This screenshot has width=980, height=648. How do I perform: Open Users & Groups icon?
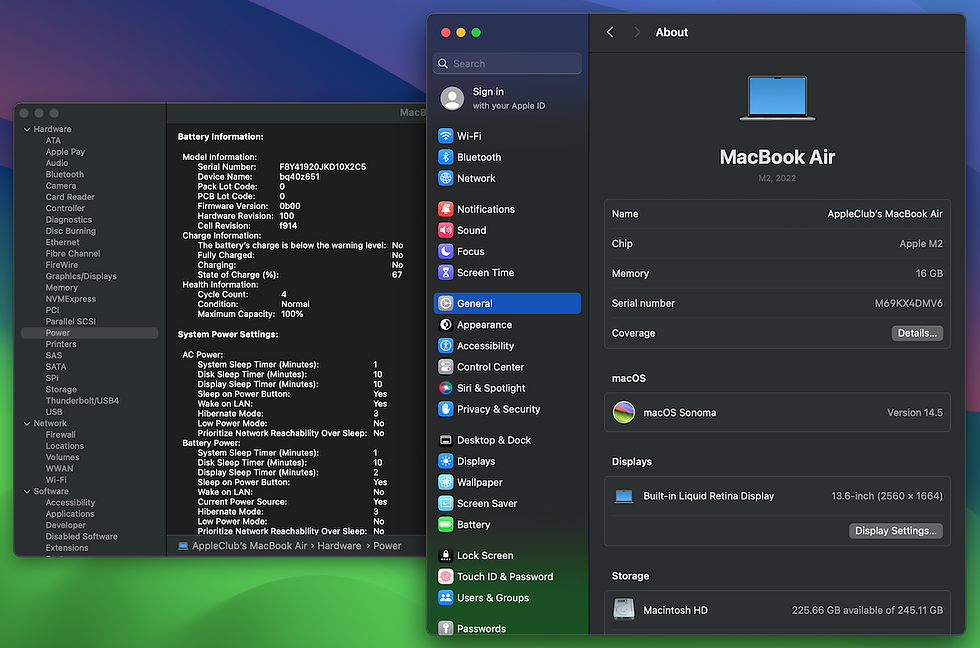(x=445, y=598)
